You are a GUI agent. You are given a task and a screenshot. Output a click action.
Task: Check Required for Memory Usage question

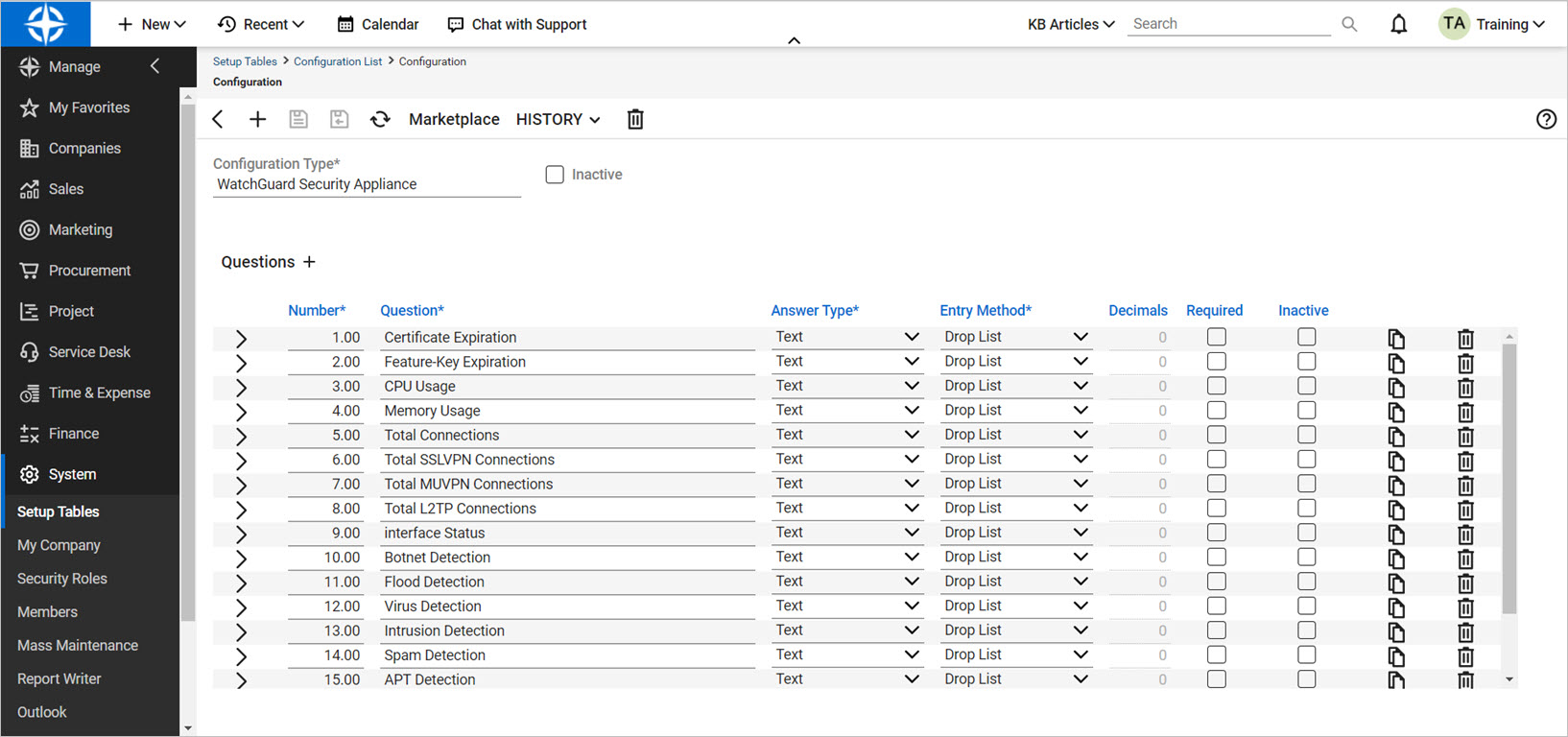point(1216,411)
